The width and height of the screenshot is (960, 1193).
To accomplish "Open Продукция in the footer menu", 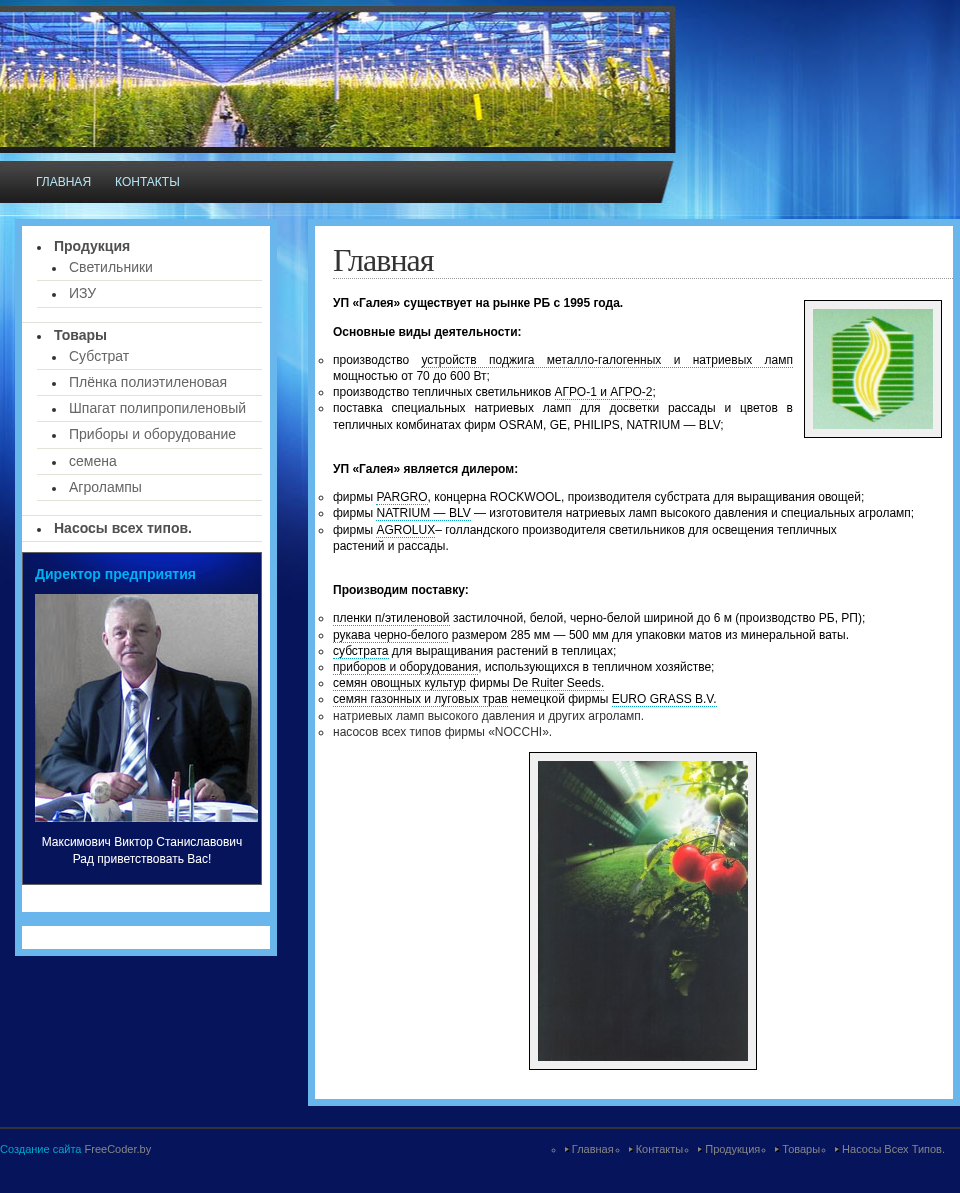I will pyautogui.click(x=733, y=1149).
